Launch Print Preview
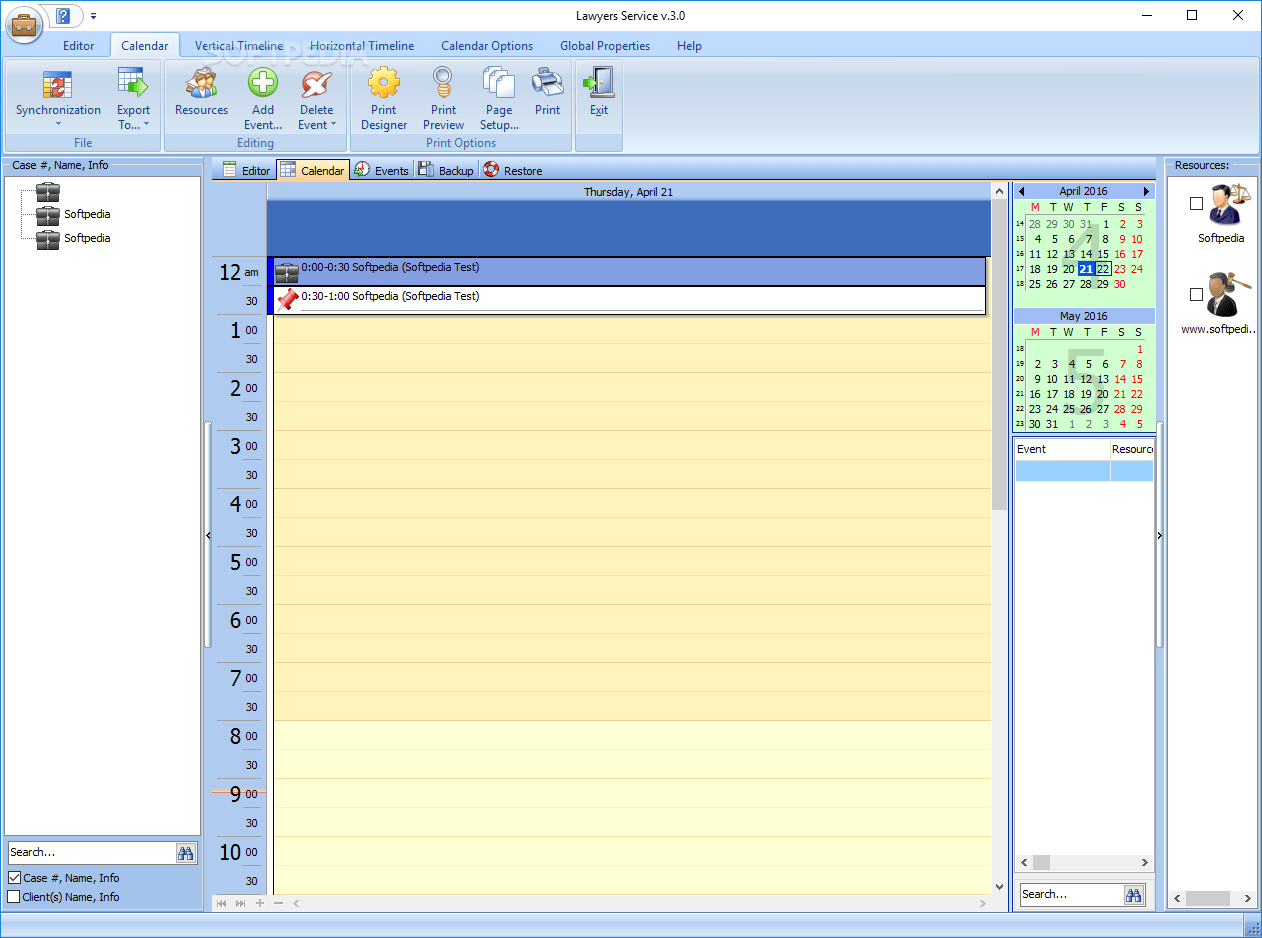 (443, 95)
